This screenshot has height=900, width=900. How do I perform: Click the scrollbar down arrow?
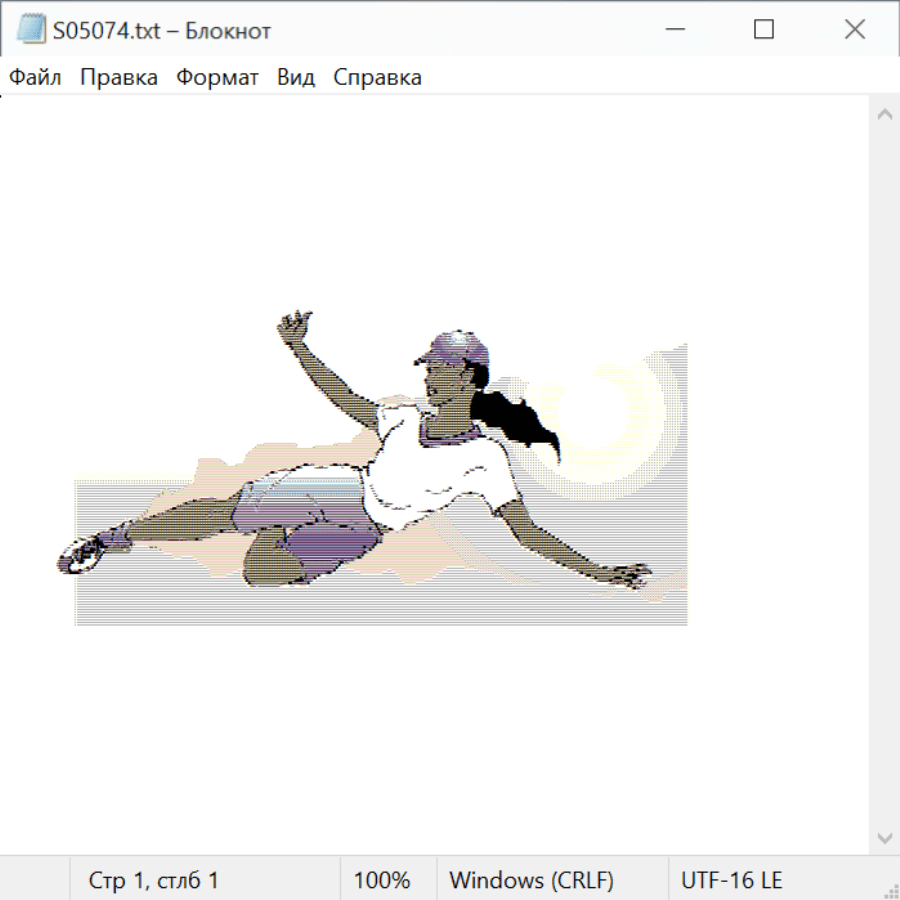(x=884, y=837)
